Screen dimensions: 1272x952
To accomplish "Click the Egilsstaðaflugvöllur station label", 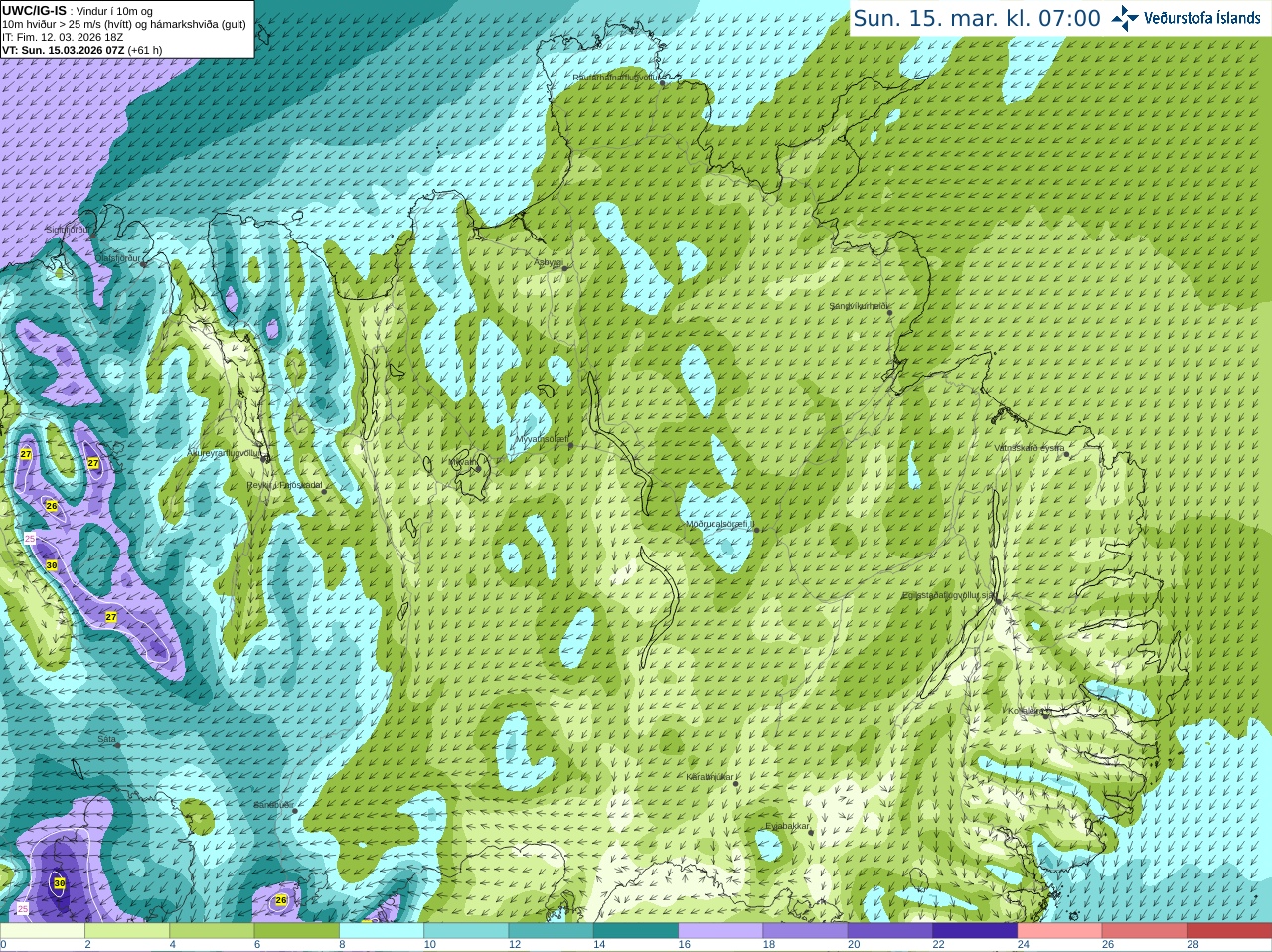I will [948, 595].
